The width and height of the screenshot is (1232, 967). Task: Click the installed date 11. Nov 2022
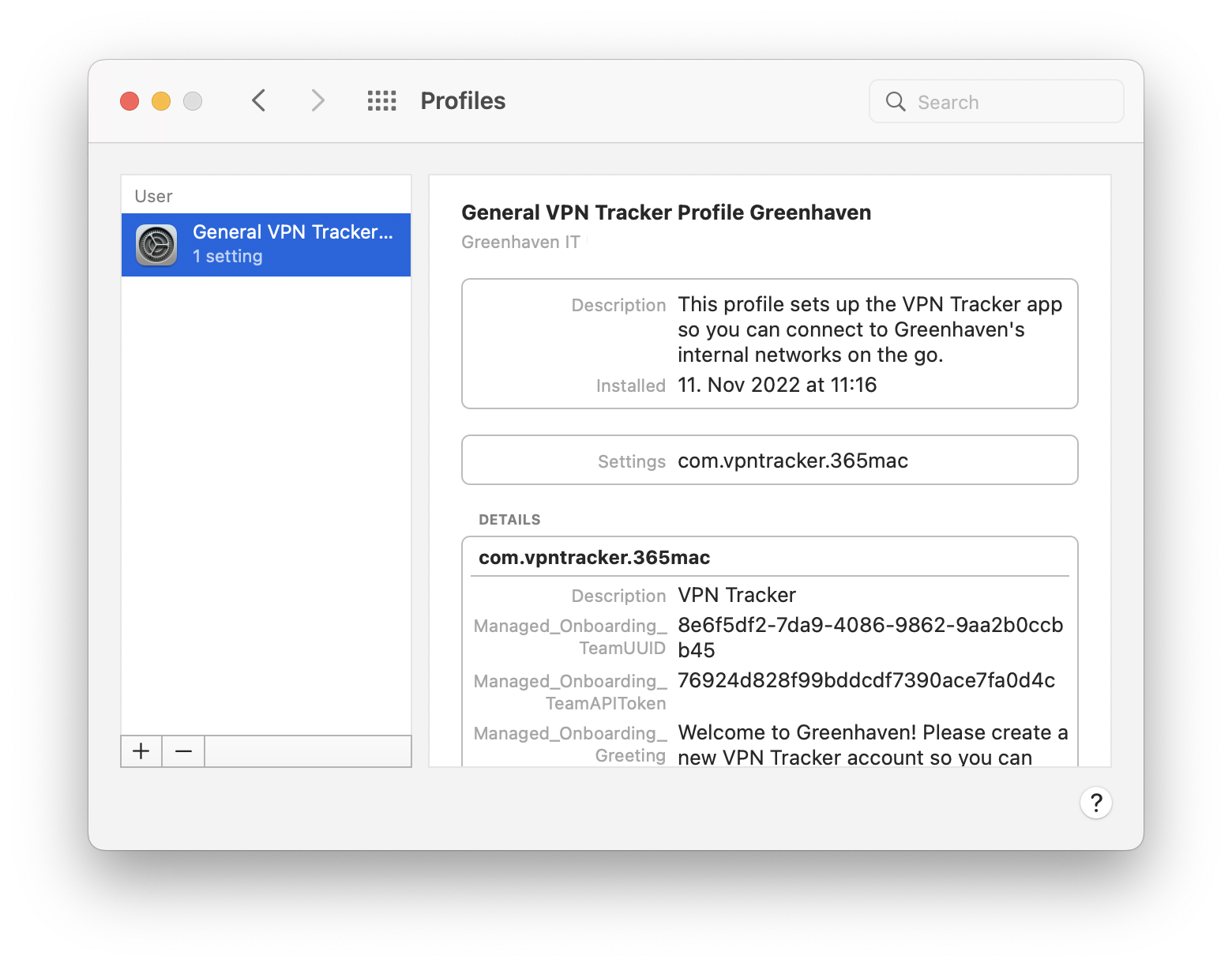pos(777,385)
